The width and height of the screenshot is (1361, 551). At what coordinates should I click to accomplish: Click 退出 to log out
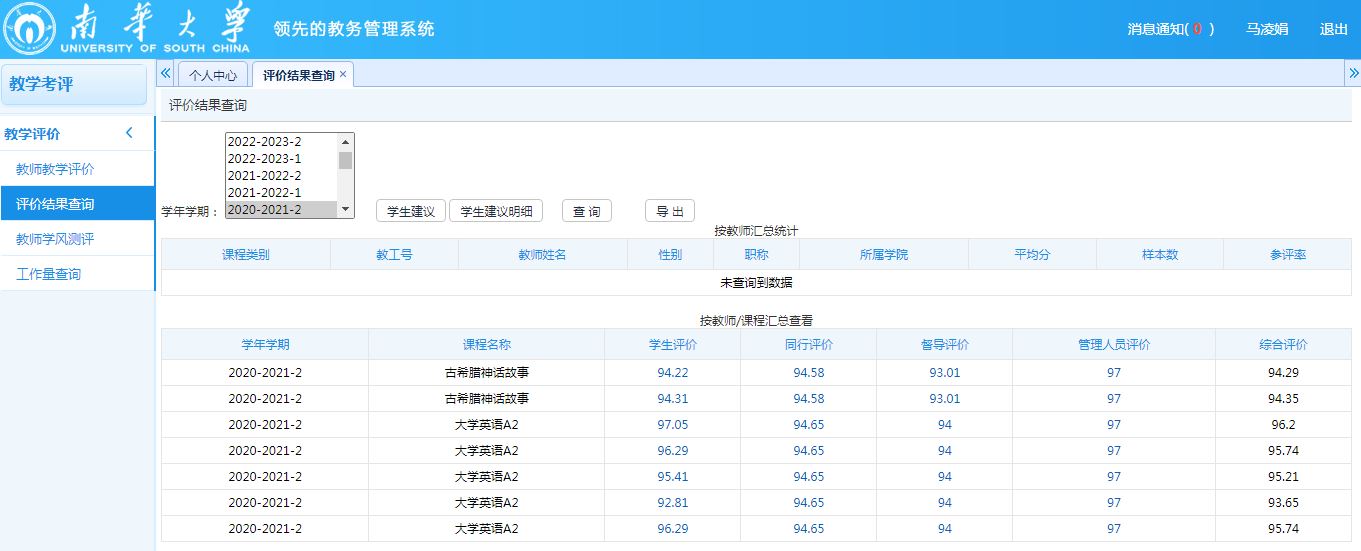(x=1333, y=29)
